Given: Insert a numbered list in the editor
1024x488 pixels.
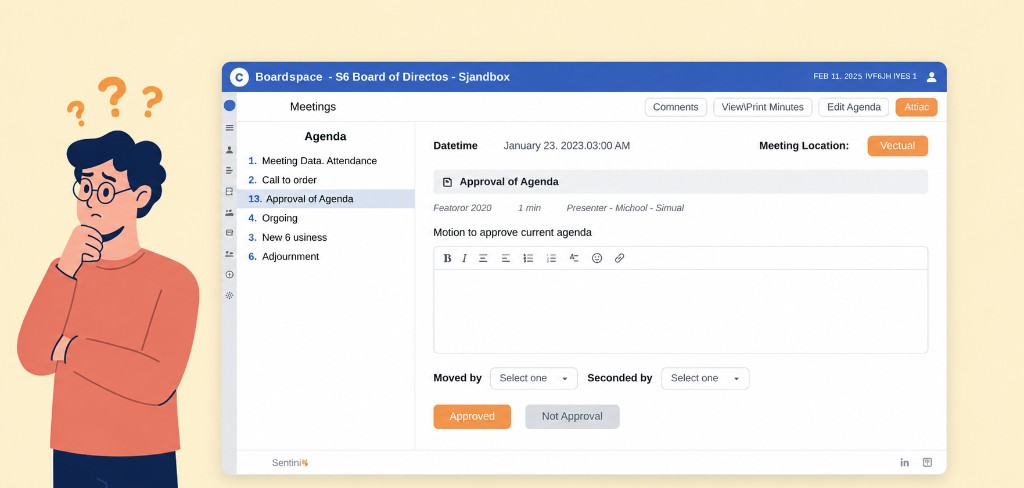Looking at the screenshot, I should (551, 258).
